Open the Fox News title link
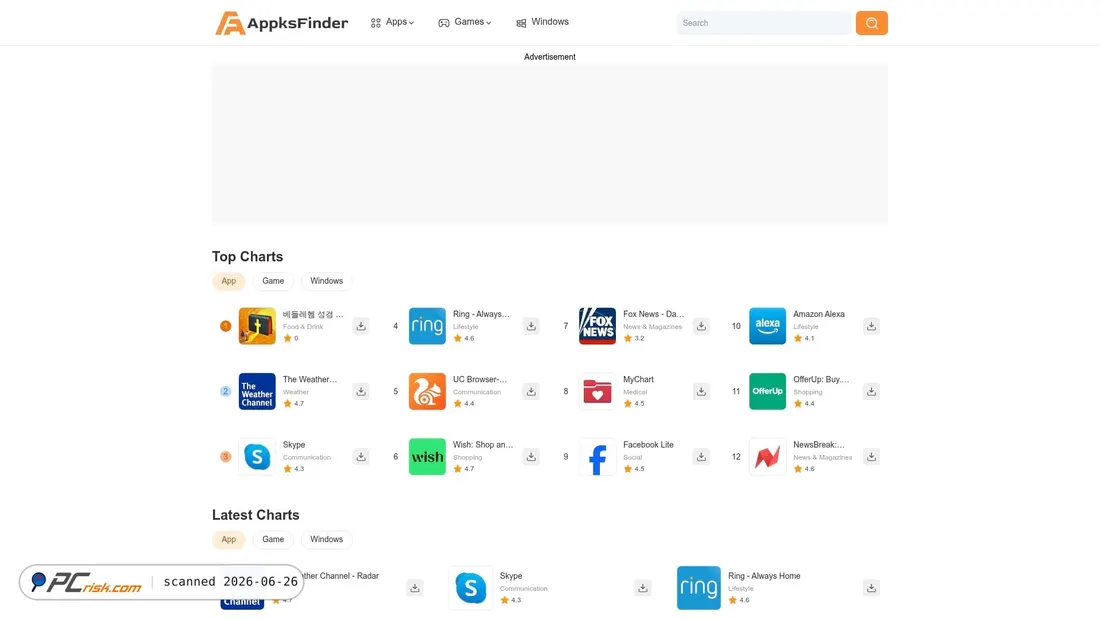This screenshot has width=1100, height=619. 653,314
